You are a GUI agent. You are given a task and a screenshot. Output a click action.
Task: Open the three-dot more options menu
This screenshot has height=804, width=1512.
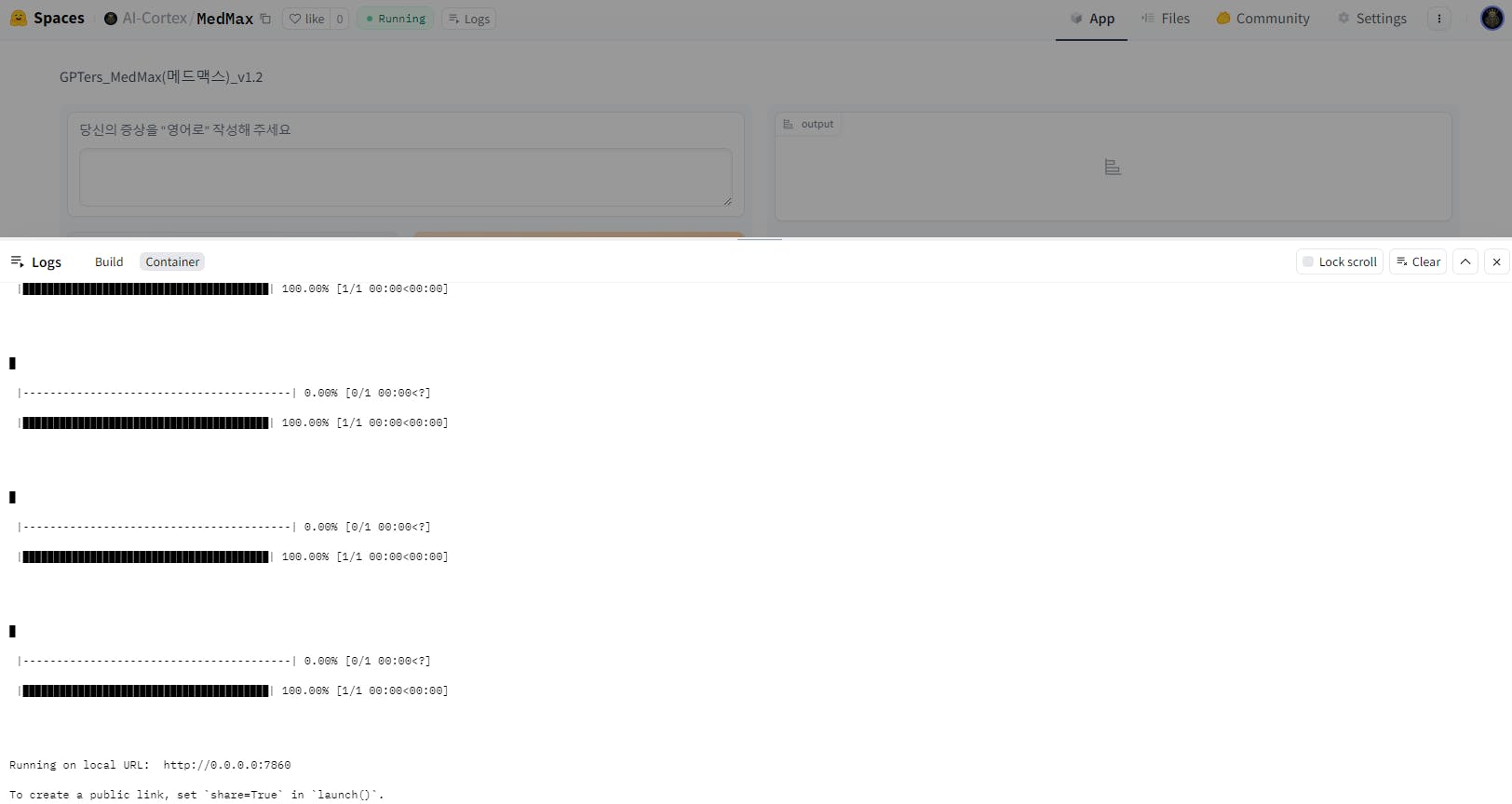[x=1439, y=19]
